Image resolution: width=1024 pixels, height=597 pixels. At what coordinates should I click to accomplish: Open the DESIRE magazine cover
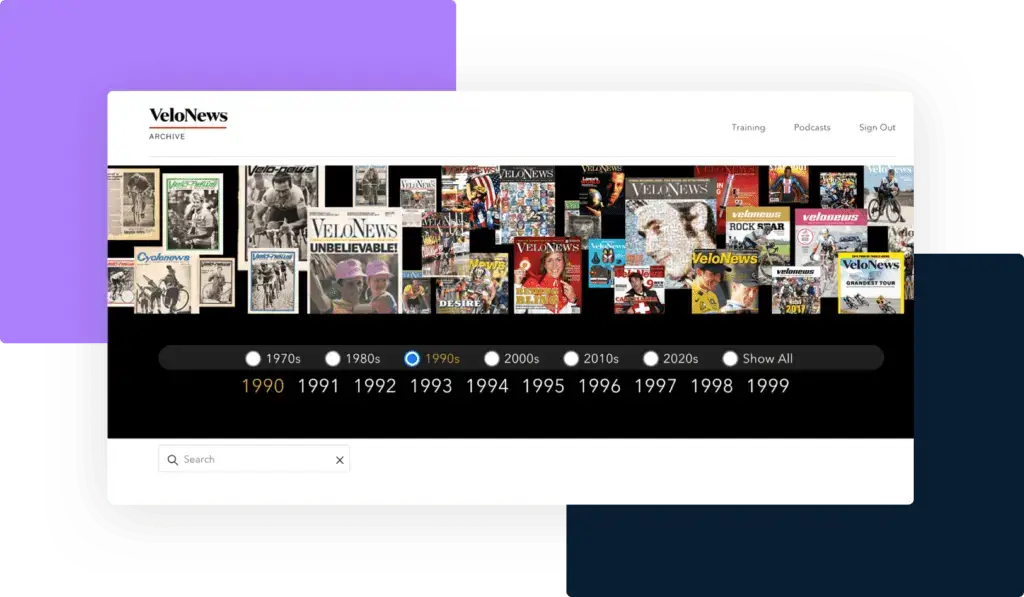pos(472,284)
